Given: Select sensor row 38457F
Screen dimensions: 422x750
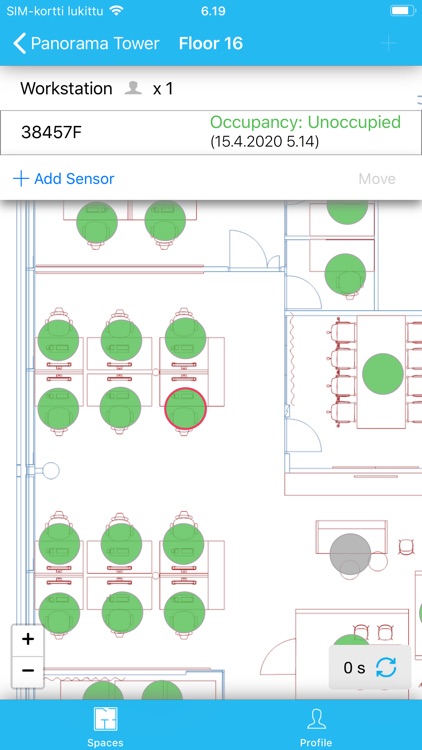Looking at the screenshot, I should pyautogui.click(x=211, y=132).
